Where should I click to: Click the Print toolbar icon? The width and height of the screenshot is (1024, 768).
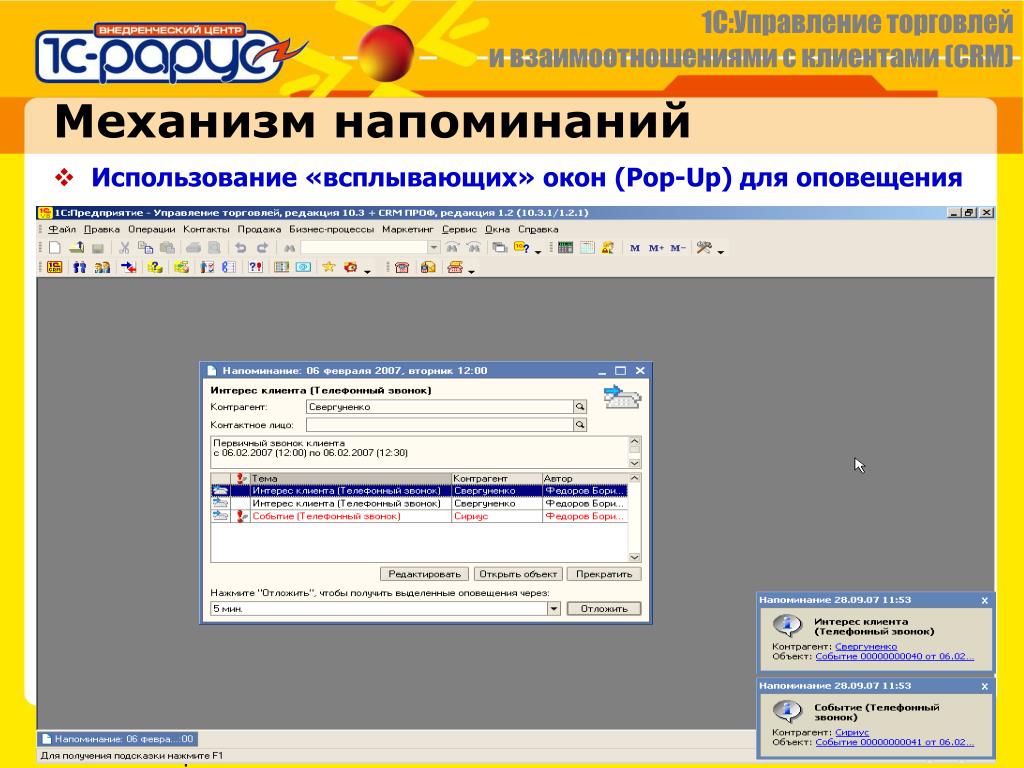point(193,248)
